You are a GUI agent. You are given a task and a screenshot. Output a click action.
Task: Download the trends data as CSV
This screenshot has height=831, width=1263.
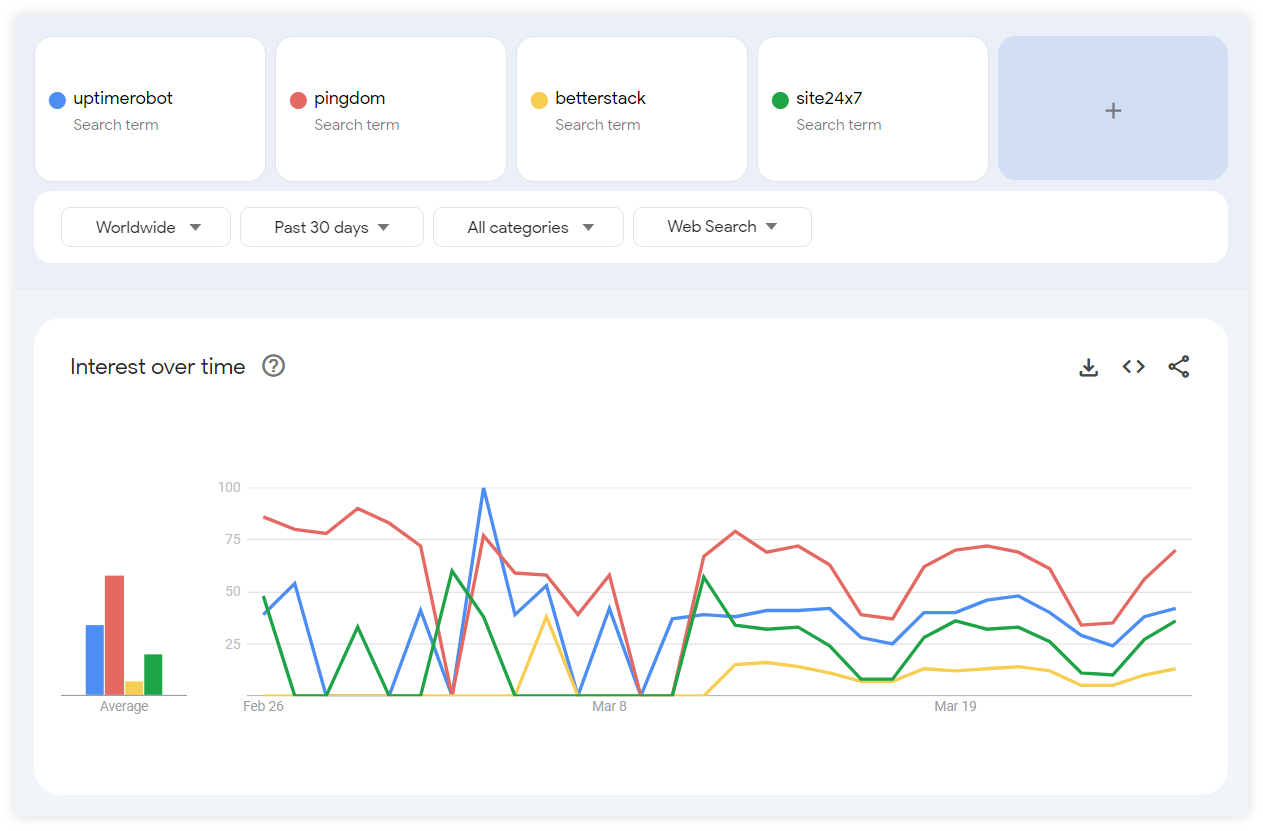(x=1088, y=367)
